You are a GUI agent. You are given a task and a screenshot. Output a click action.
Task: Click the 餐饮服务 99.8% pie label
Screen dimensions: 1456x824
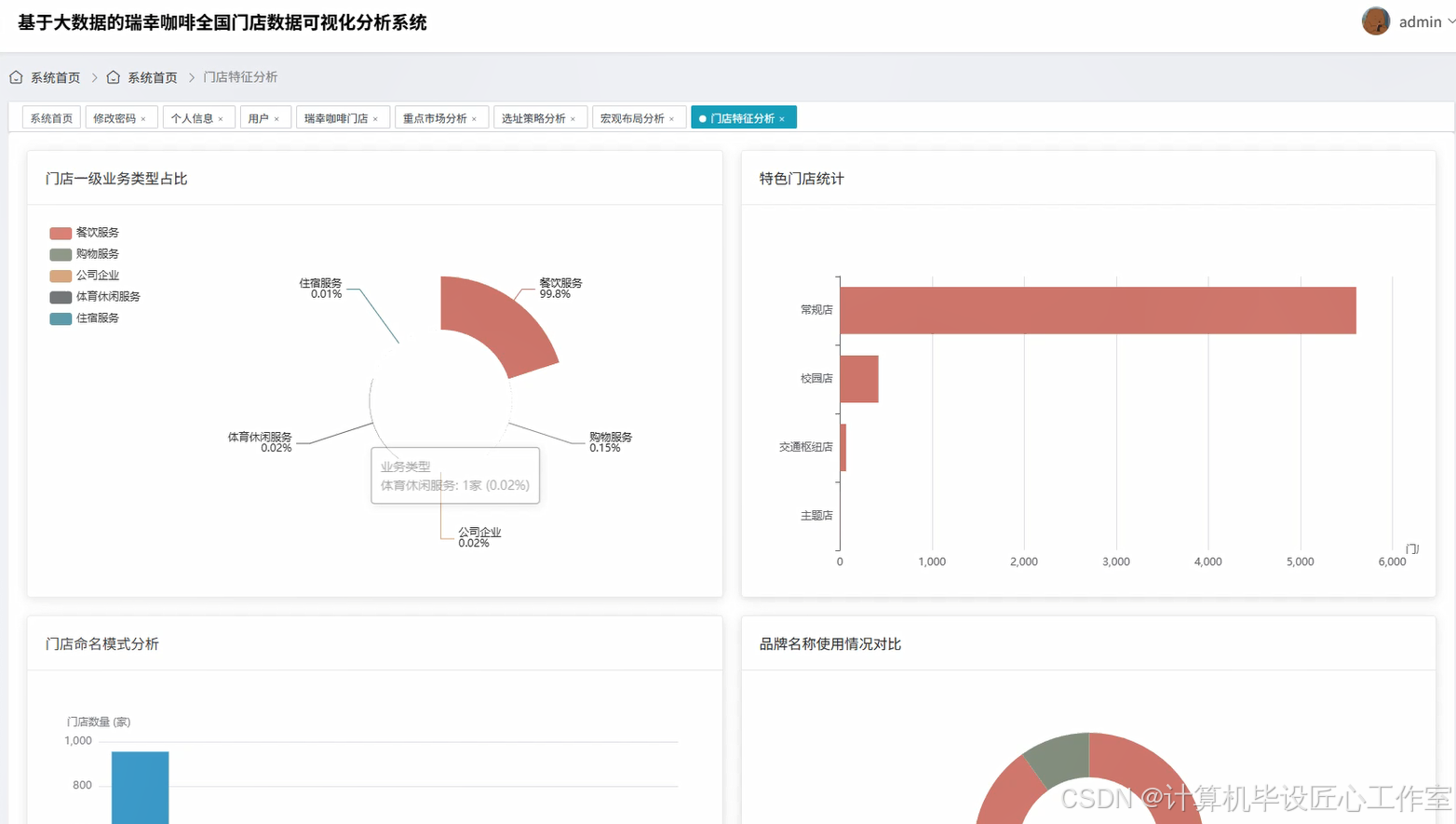click(560, 289)
